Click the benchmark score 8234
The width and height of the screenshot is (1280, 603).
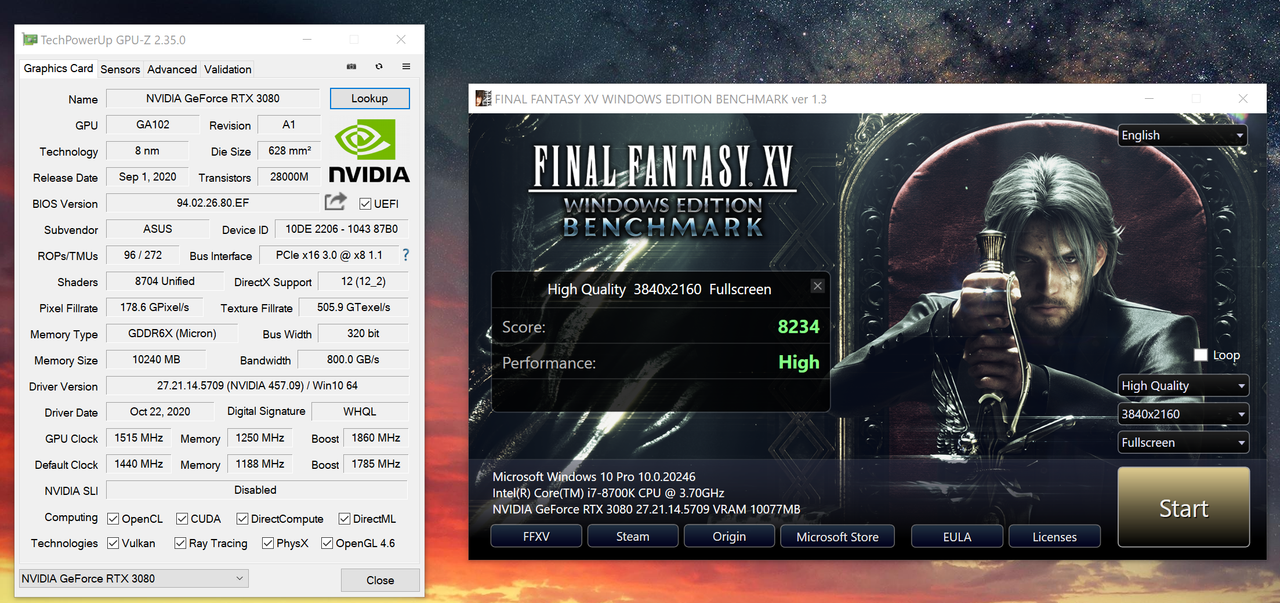click(x=798, y=326)
